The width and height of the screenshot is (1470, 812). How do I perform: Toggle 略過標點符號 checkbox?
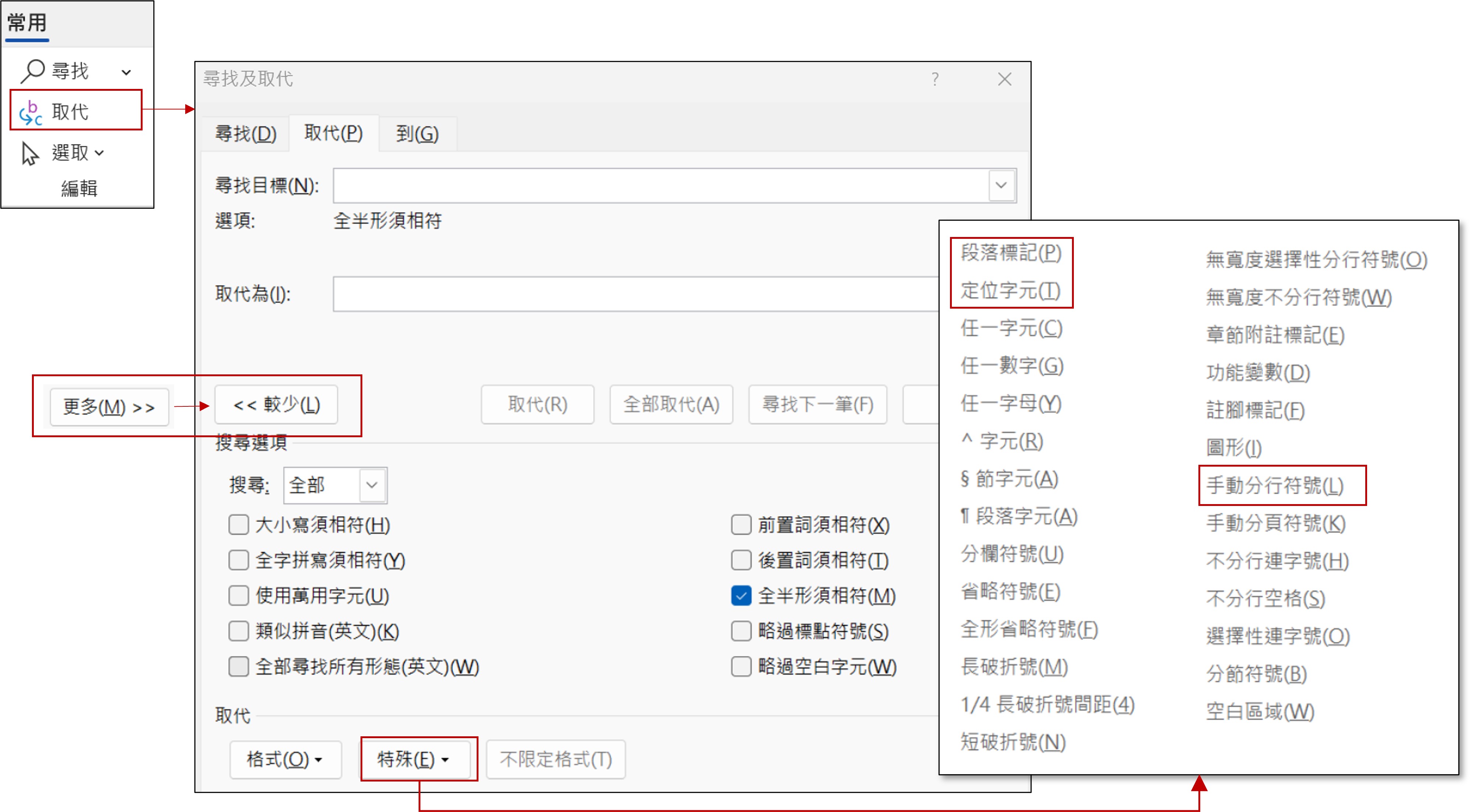[x=741, y=631]
